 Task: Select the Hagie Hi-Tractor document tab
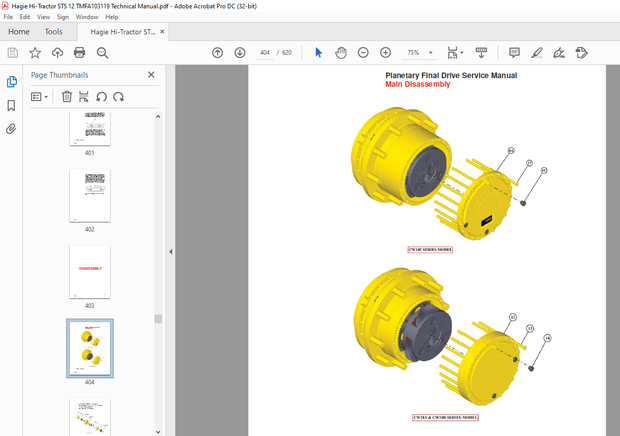[x=123, y=32]
